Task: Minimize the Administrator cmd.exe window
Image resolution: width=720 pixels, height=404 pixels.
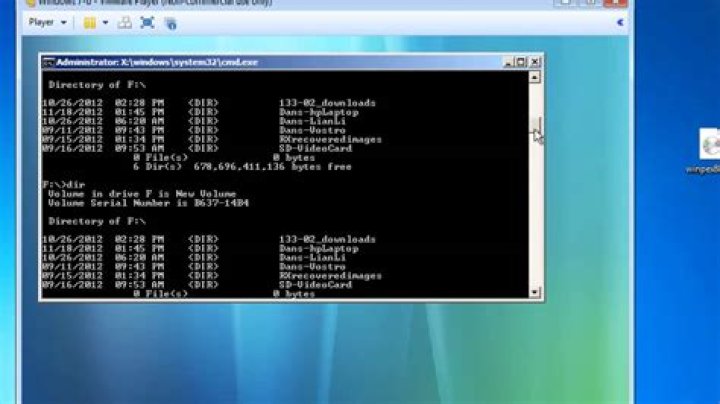Action: pos(508,62)
